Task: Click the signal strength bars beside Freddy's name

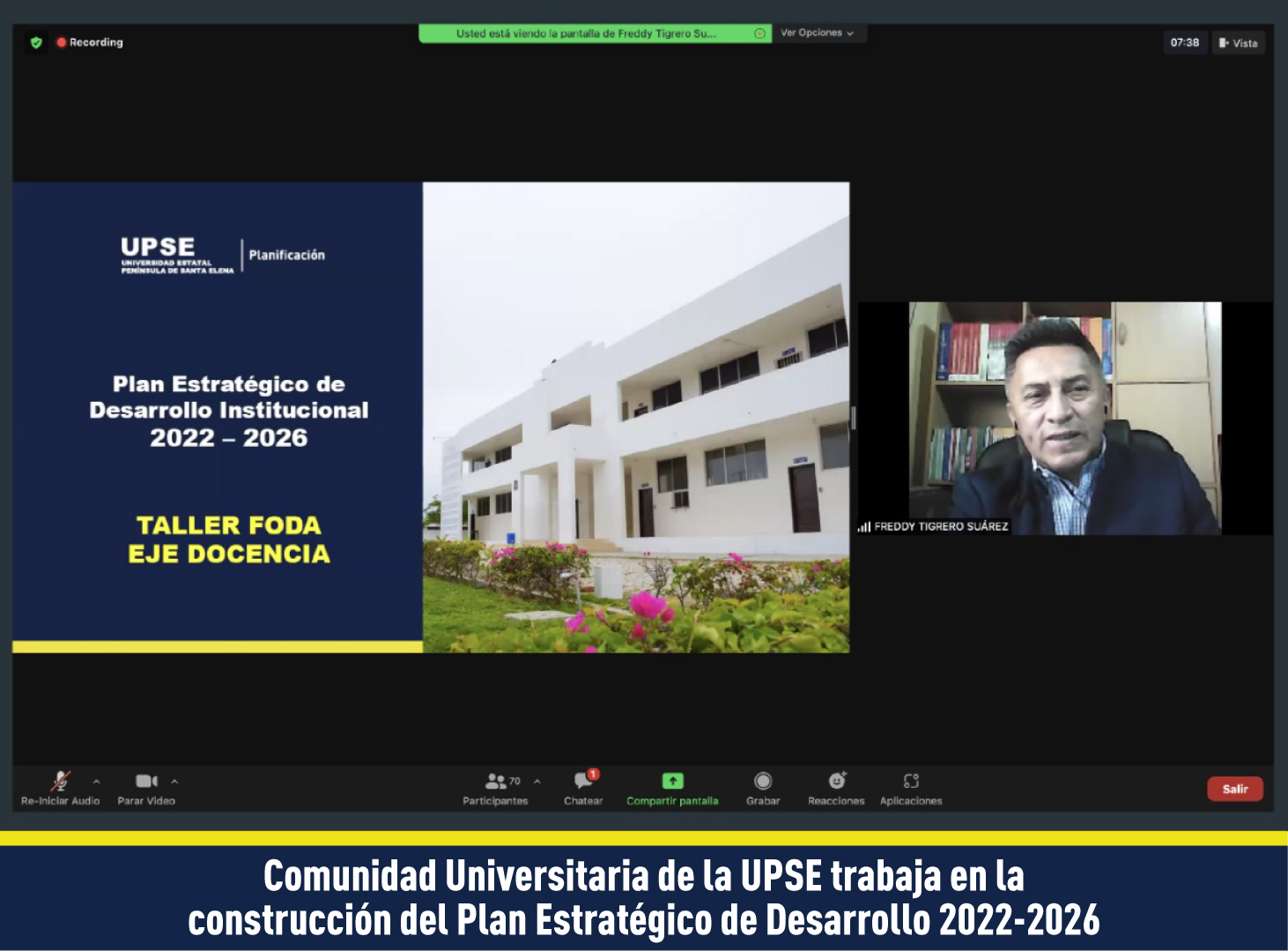Action: click(864, 527)
